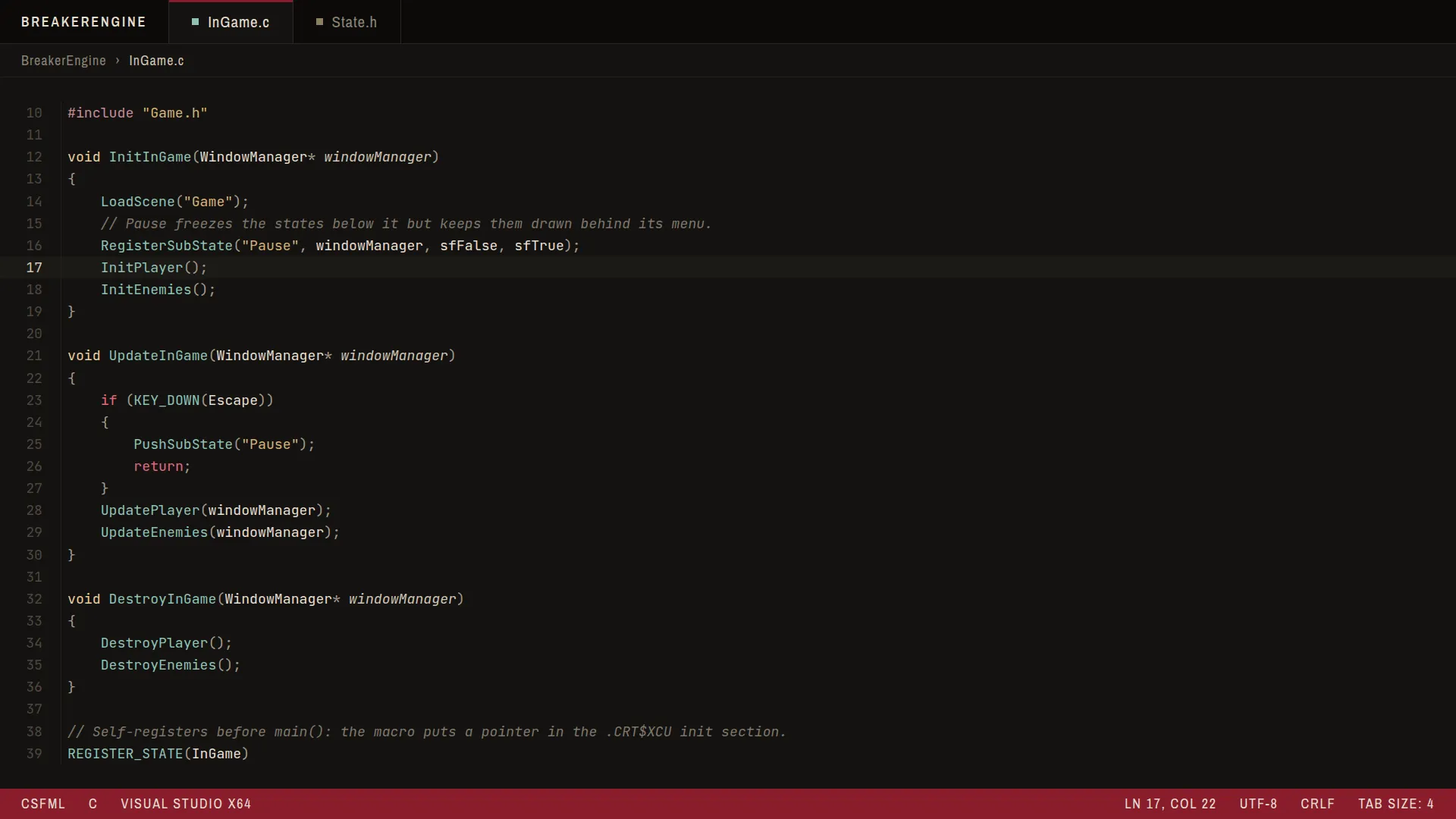Switch to the InGame.c tab
Screen dimensions: 1456x819
pos(231,22)
